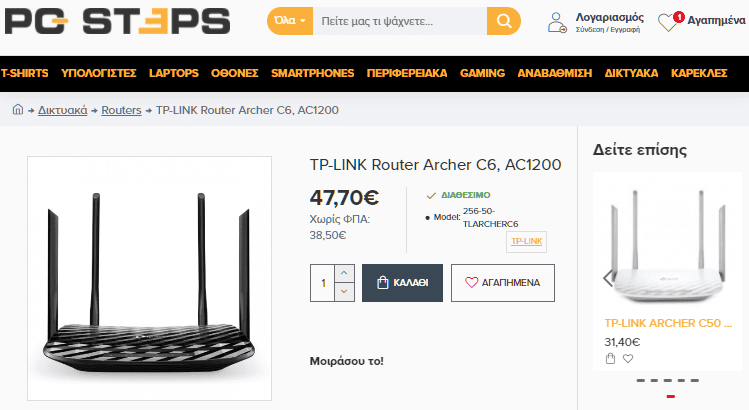Increase quantity with the up arrow
The image size is (749, 410).
(x=344, y=273)
